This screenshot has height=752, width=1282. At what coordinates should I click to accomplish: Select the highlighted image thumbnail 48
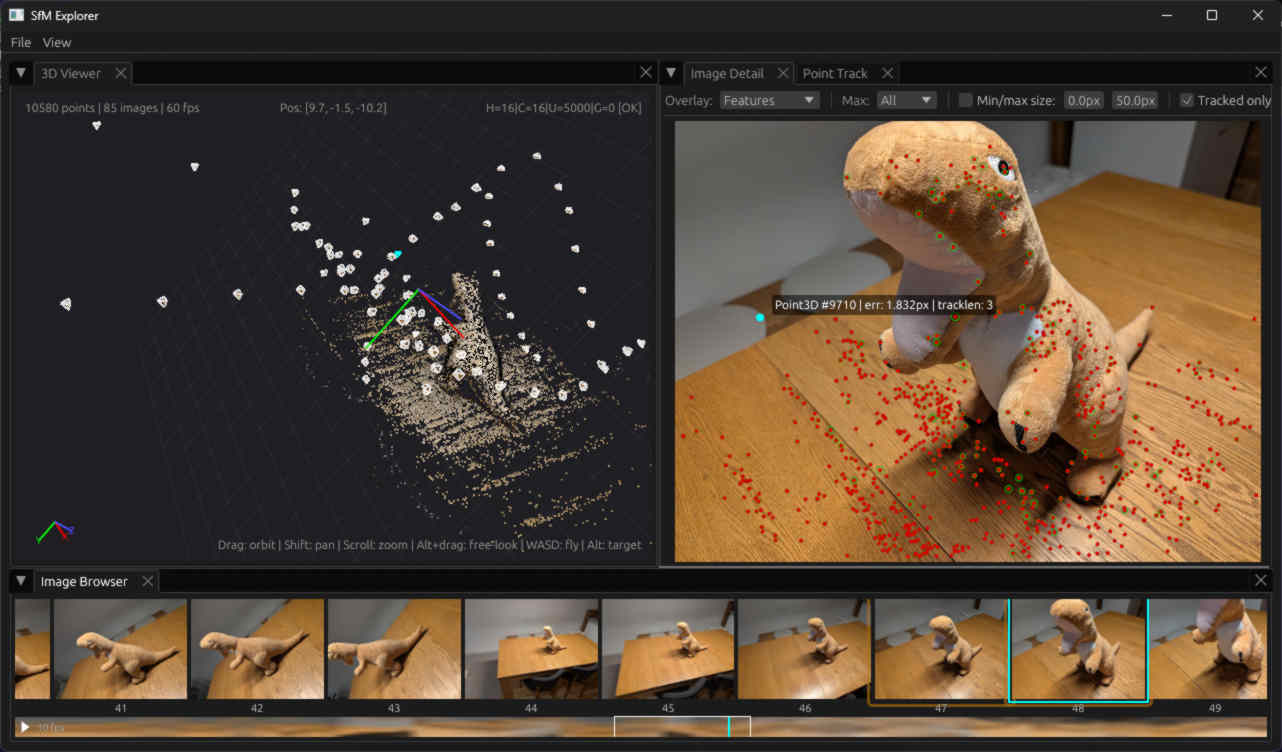coord(1079,650)
